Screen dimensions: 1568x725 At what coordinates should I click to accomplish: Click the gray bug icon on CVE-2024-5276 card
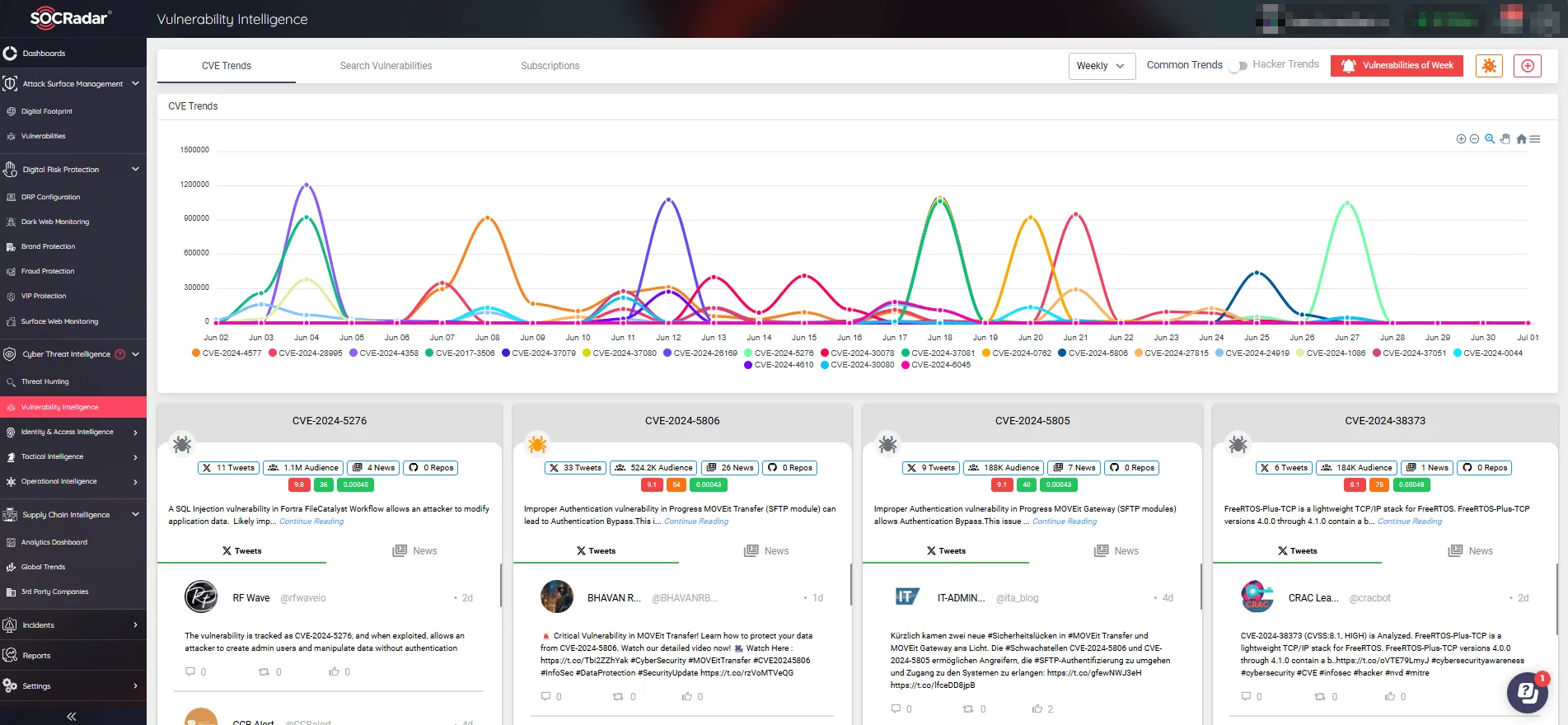[182, 445]
